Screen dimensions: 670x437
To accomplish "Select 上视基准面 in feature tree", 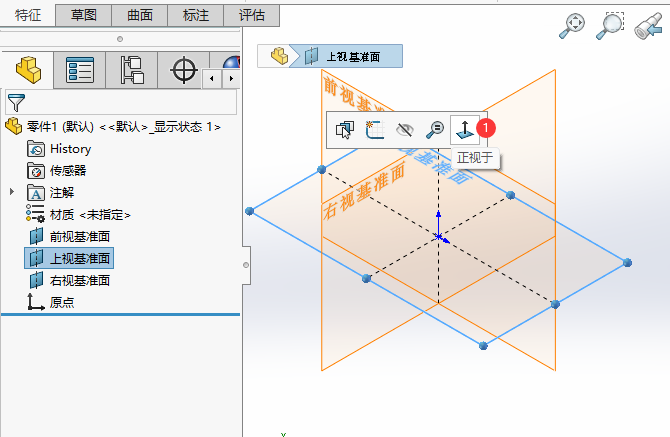I will click(69, 258).
